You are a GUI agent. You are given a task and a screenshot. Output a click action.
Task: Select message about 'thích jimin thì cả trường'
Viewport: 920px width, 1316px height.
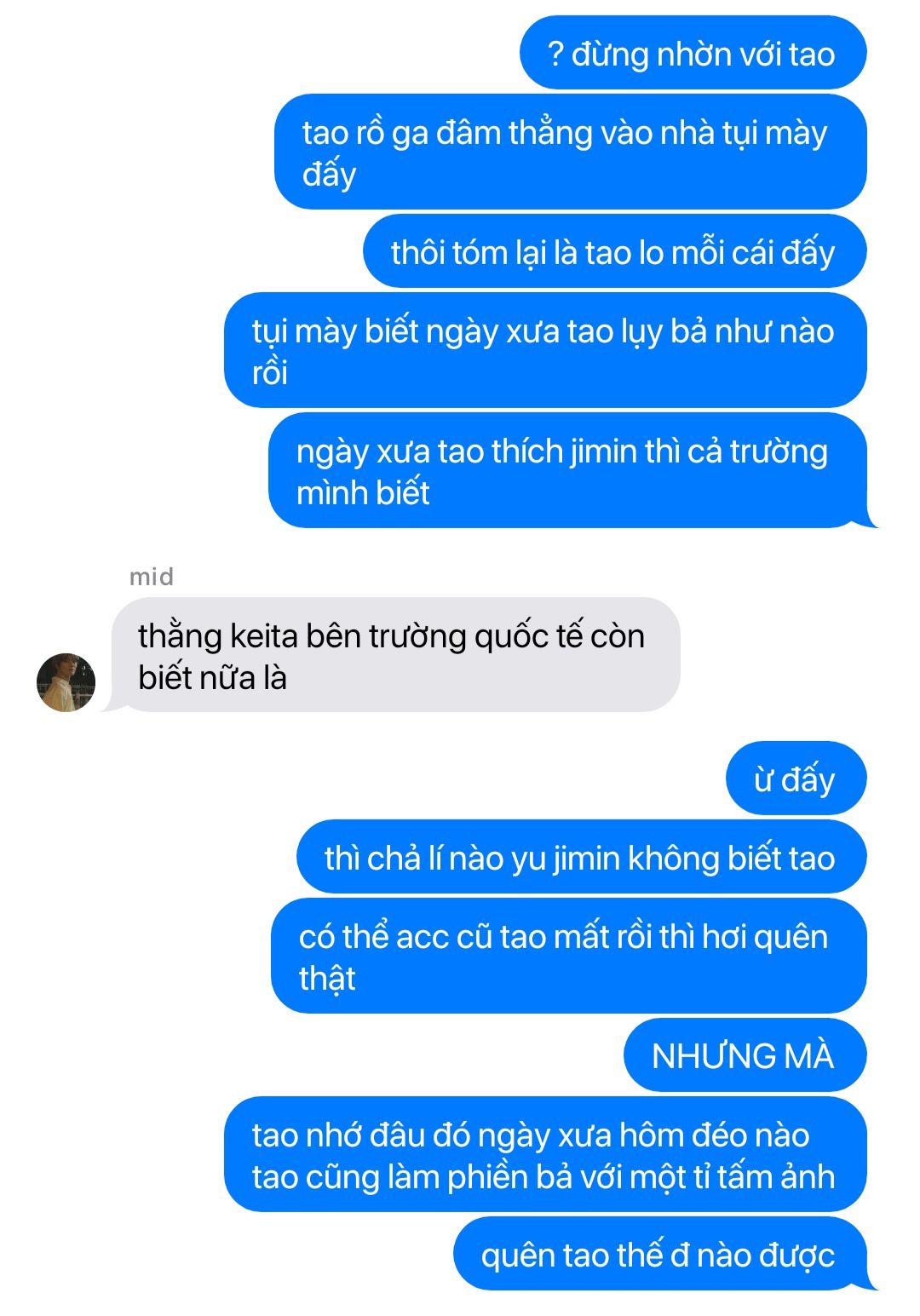coord(567,470)
